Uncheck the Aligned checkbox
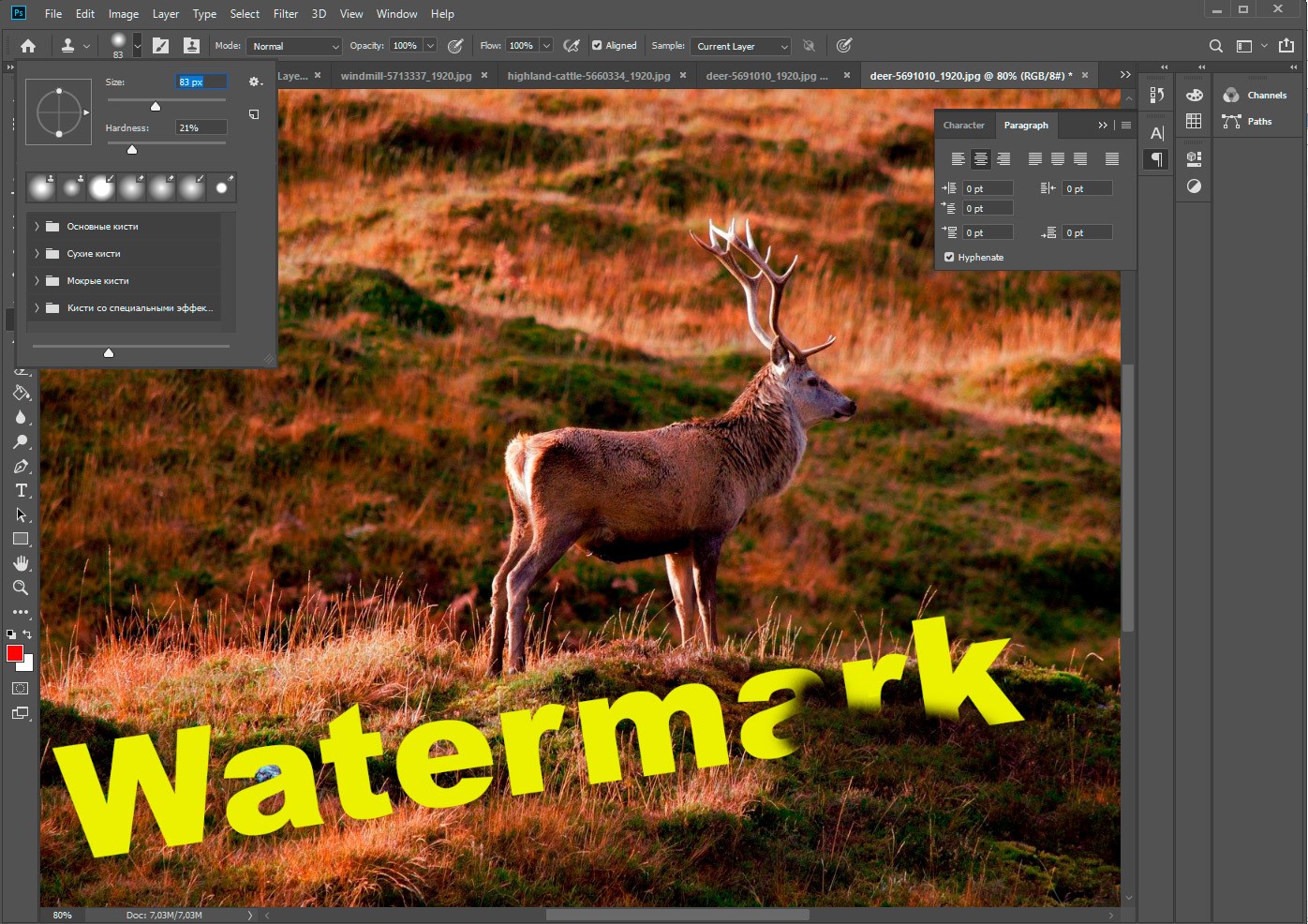This screenshot has width=1308, height=924. click(x=597, y=45)
